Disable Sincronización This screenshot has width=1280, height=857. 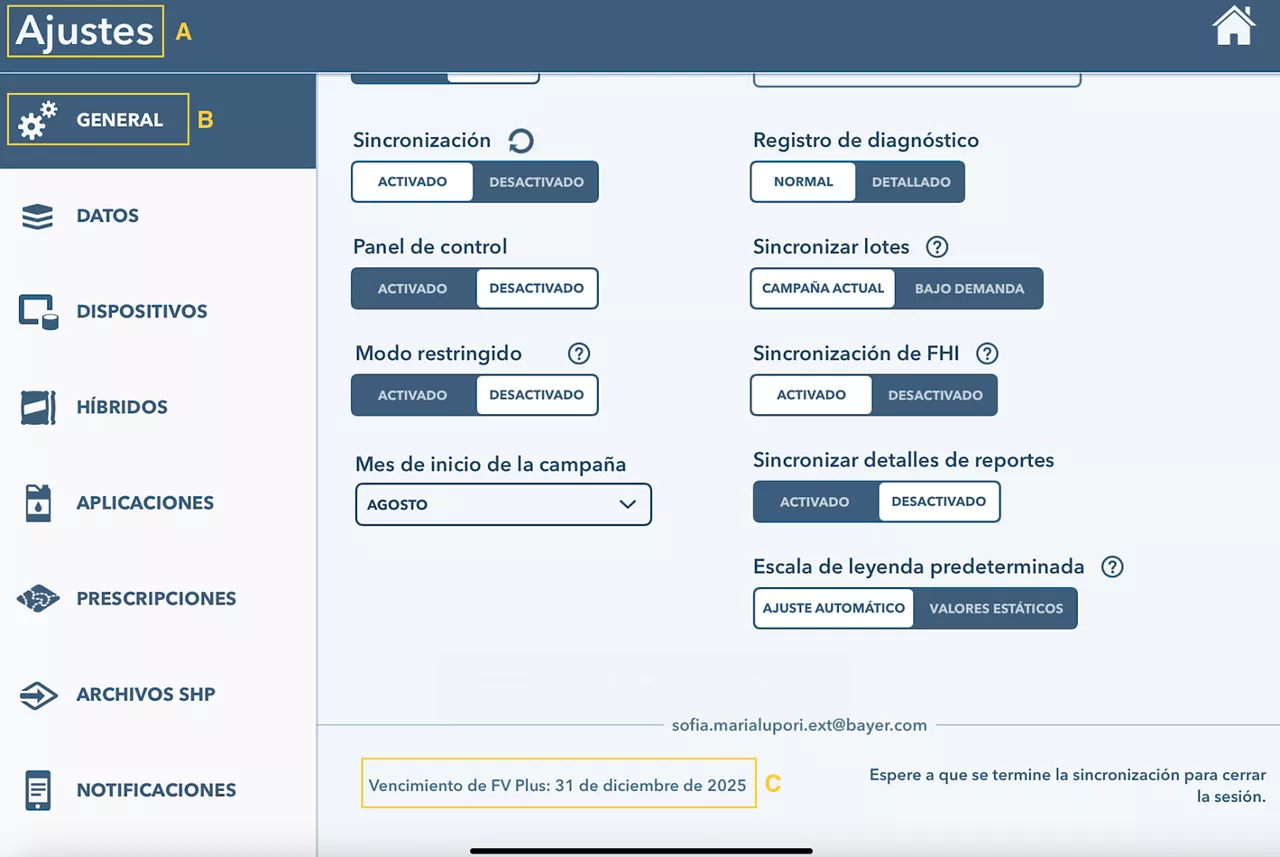coord(537,181)
